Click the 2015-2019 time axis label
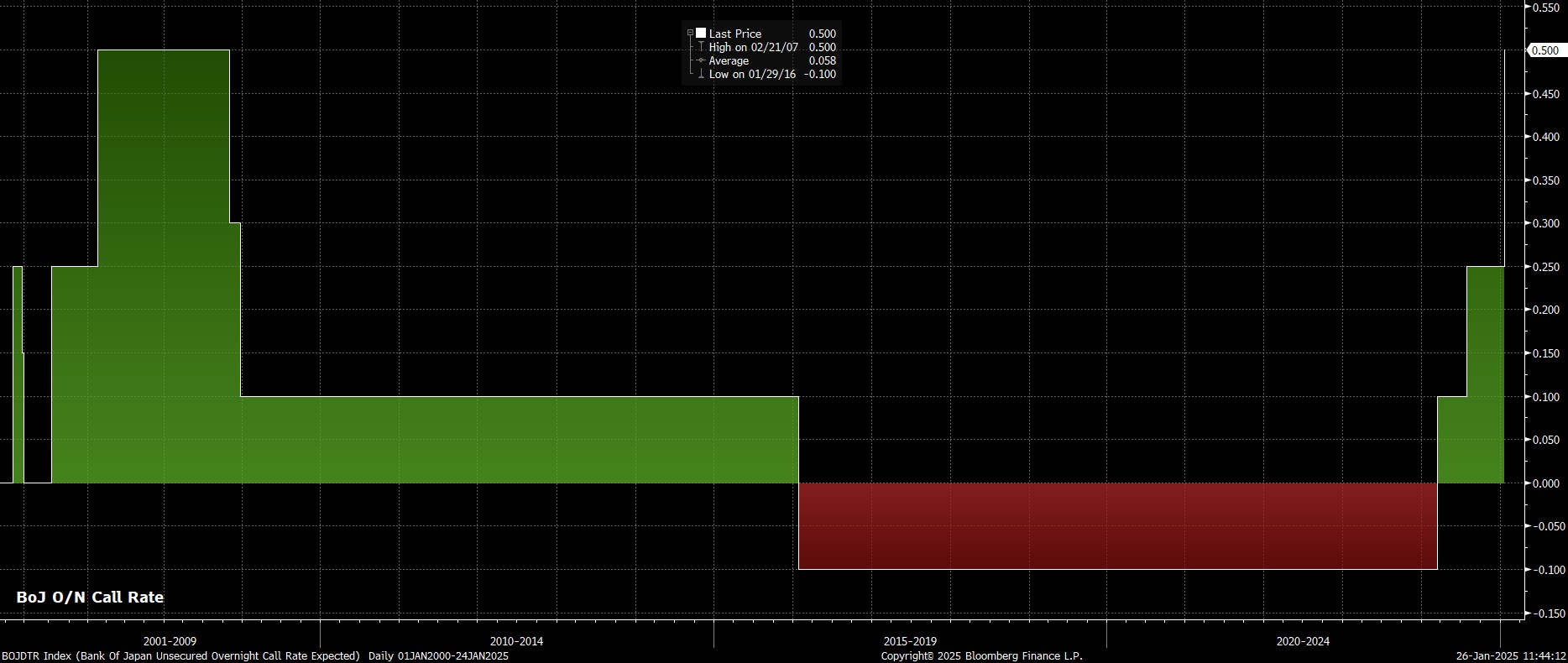Image resolution: width=1568 pixels, height=663 pixels. tap(910, 641)
